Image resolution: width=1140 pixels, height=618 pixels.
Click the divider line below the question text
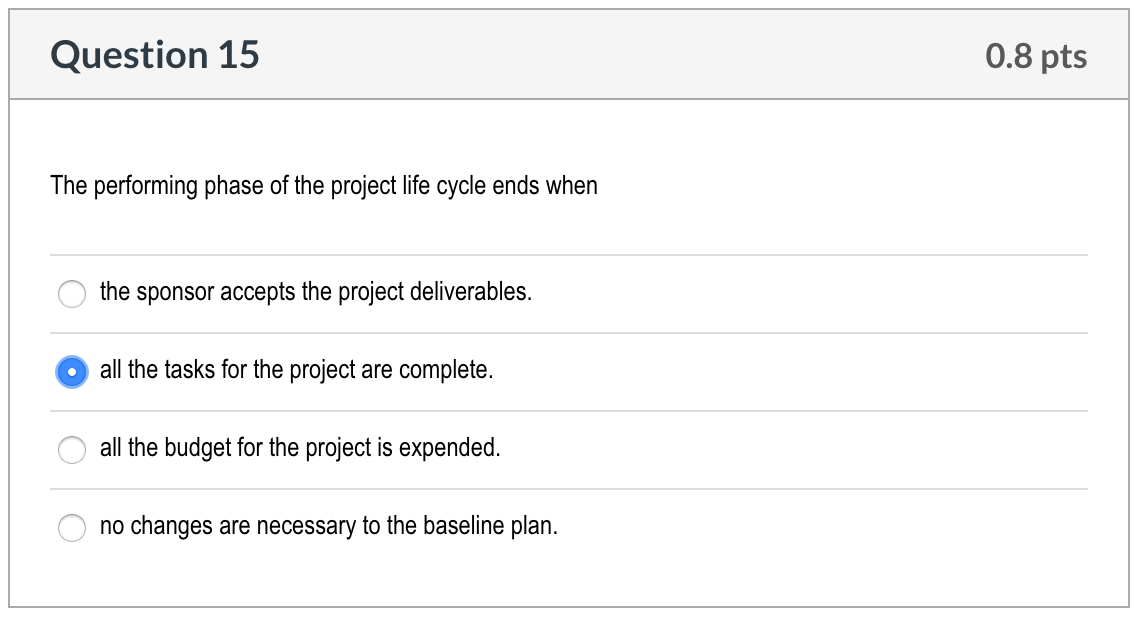(570, 254)
